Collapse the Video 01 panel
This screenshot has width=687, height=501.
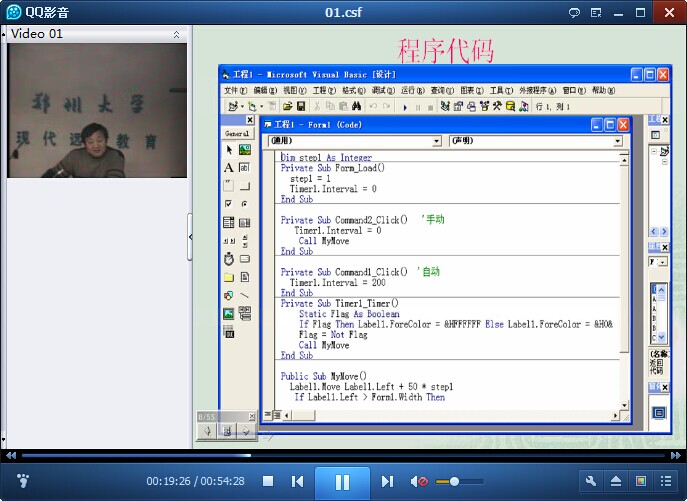tap(176, 34)
